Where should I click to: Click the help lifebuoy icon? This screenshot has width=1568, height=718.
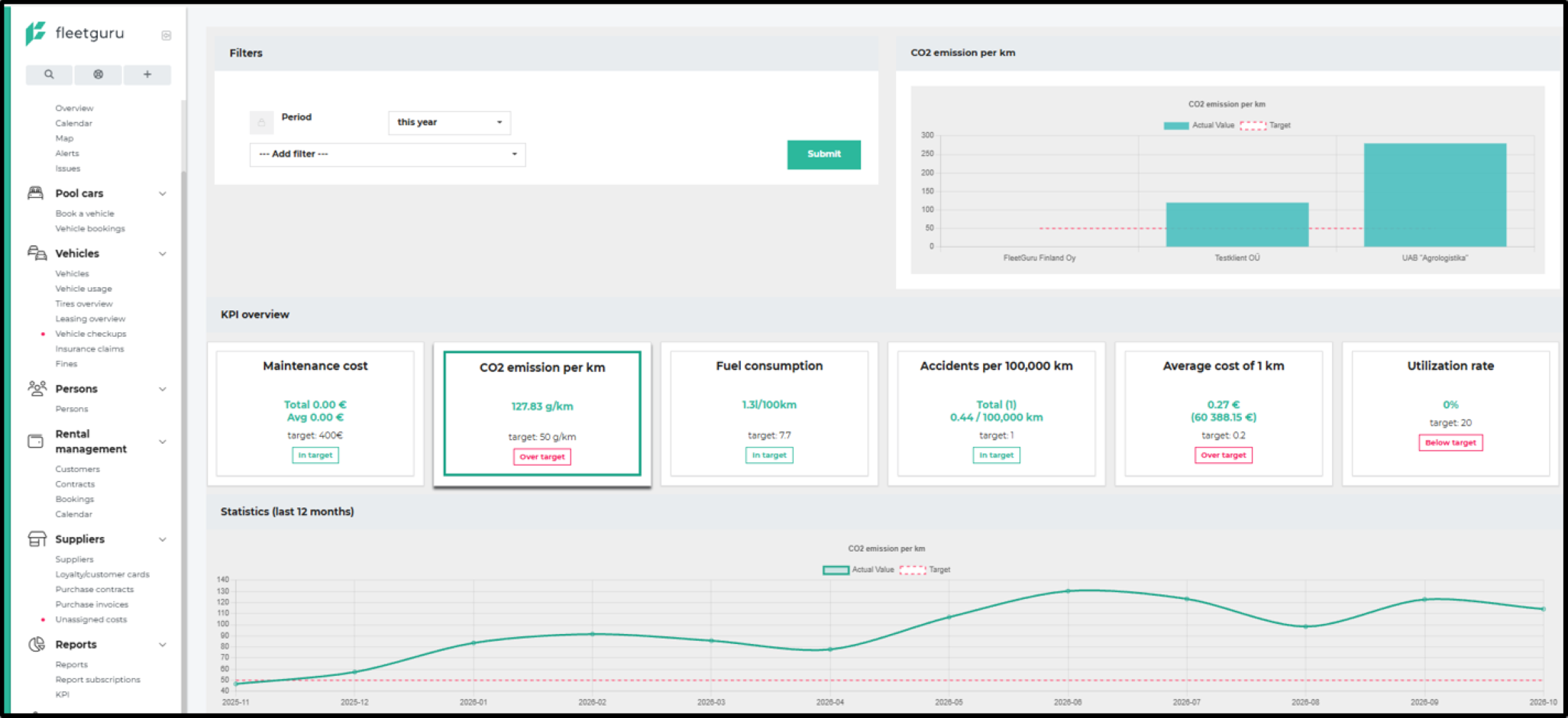98,75
